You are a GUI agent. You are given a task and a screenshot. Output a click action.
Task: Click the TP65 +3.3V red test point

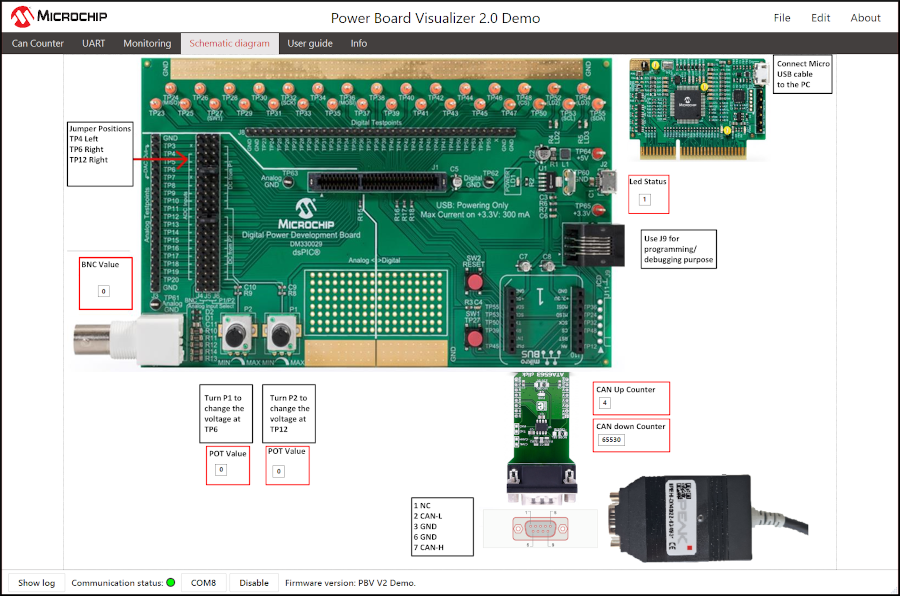coord(598,210)
